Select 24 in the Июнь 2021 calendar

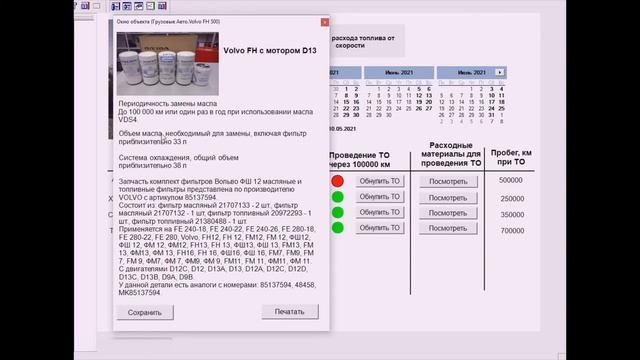(399, 109)
